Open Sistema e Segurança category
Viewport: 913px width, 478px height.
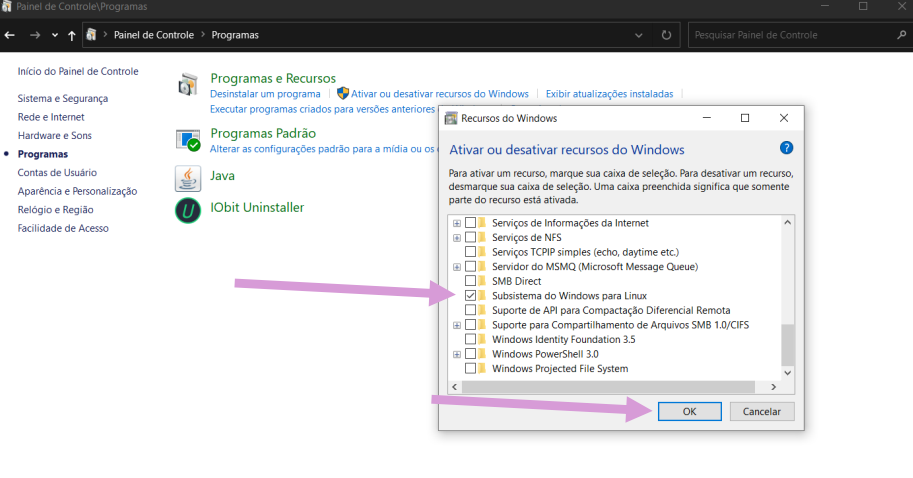click(63, 98)
